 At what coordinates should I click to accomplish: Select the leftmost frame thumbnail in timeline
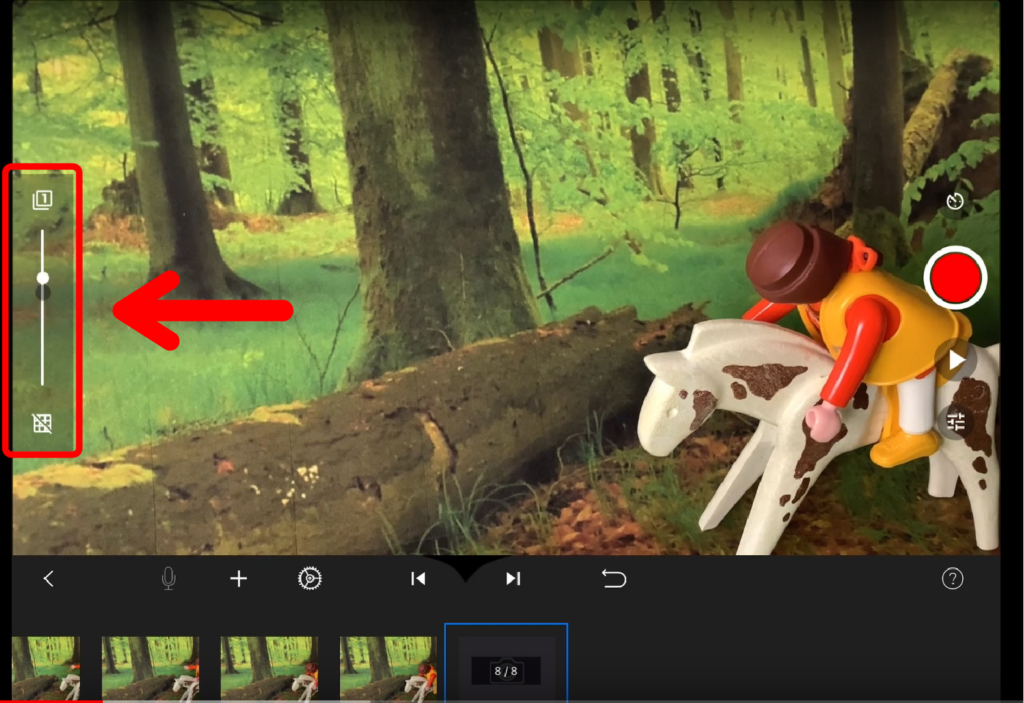tap(45, 668)
